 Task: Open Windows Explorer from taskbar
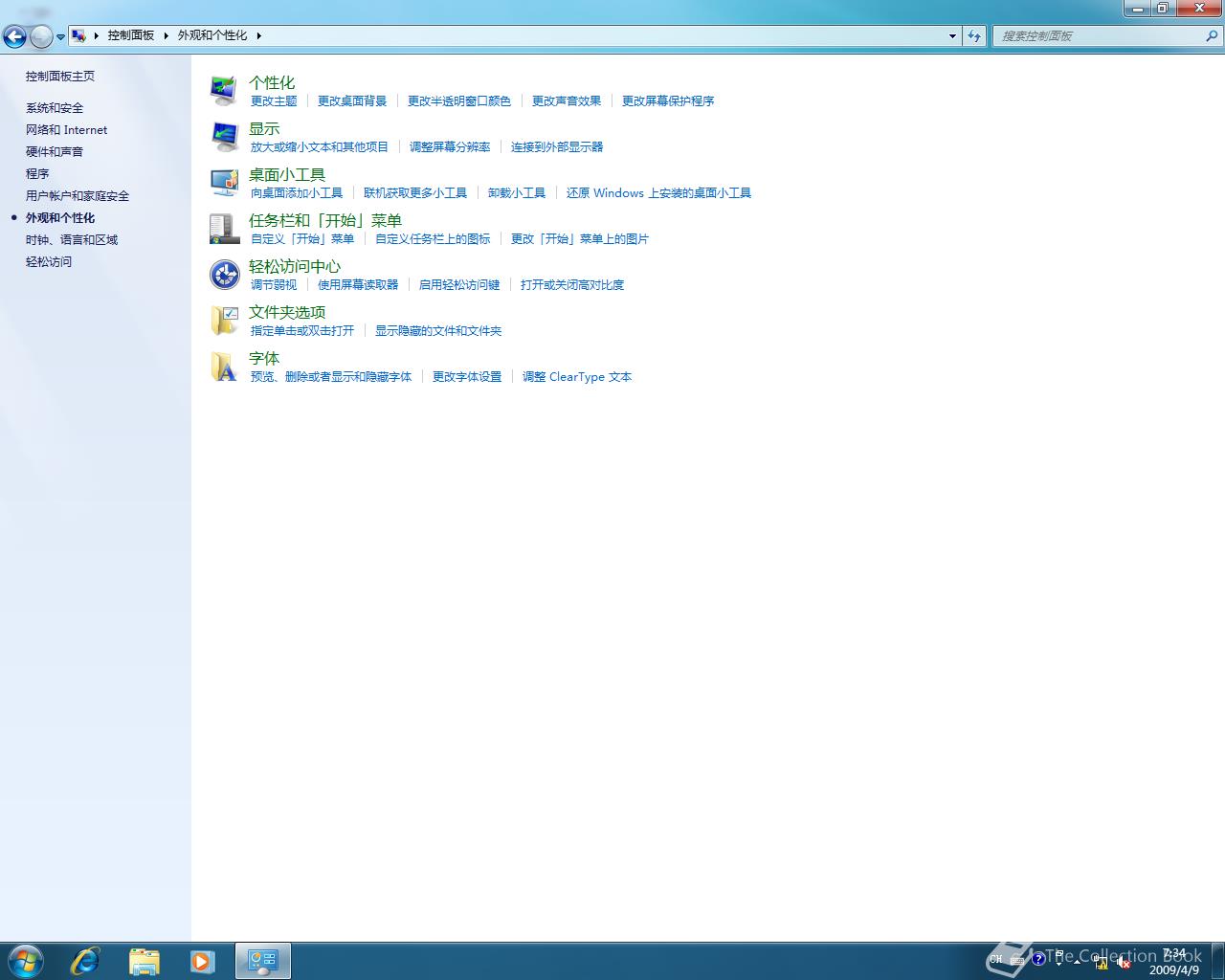(145, 961)
